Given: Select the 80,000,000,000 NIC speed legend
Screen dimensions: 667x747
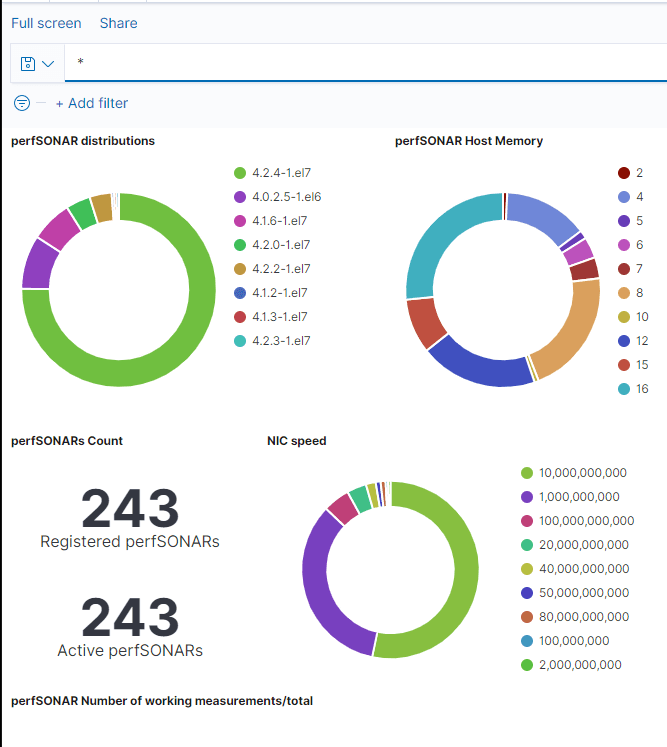Looking at the screenshot, I should pyautogui.click(x=576, y=617).
